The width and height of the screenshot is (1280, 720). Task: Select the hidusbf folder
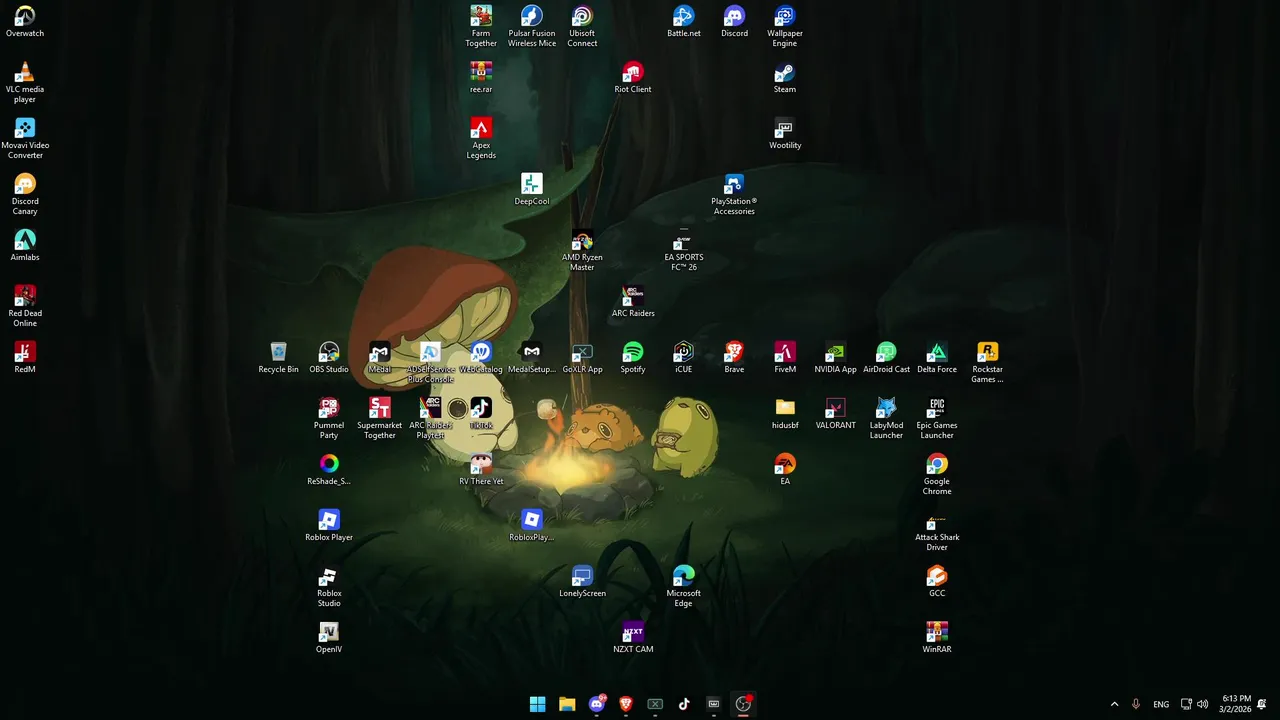[785, 413]
